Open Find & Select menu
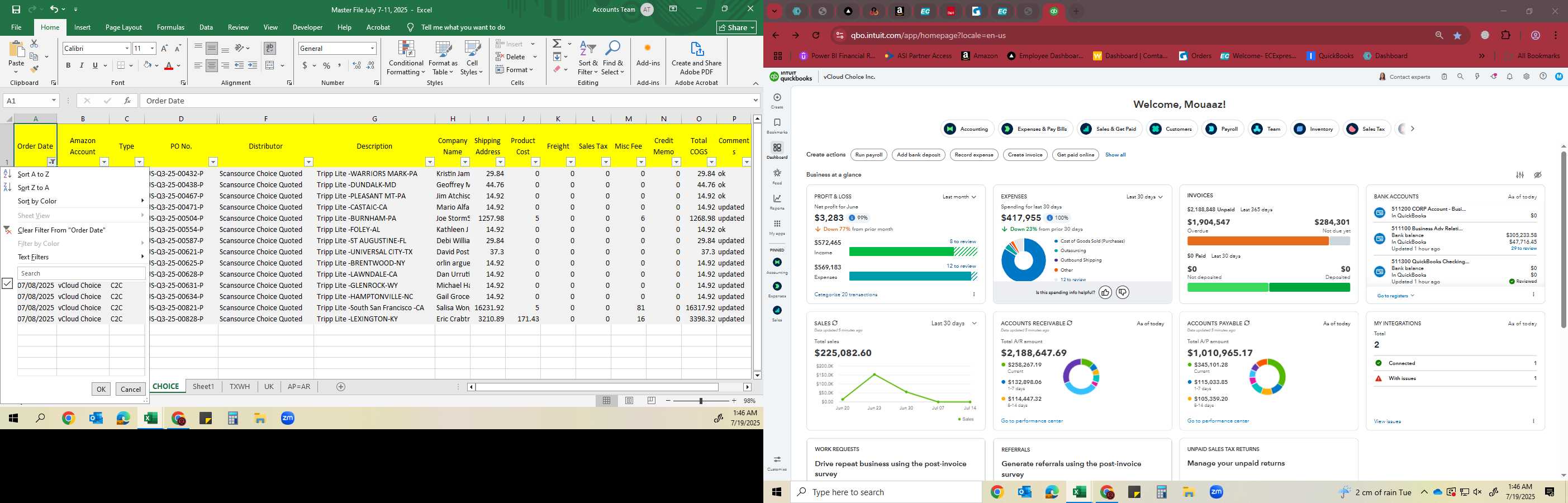Image resolution: width=1568 pixels, height=503 pixels. point(613,59)
